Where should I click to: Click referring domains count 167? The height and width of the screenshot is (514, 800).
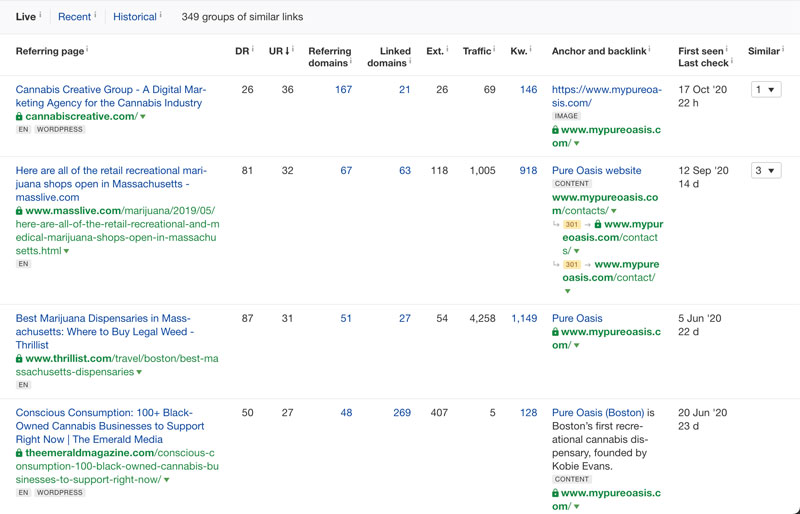(x=343, y=90)
